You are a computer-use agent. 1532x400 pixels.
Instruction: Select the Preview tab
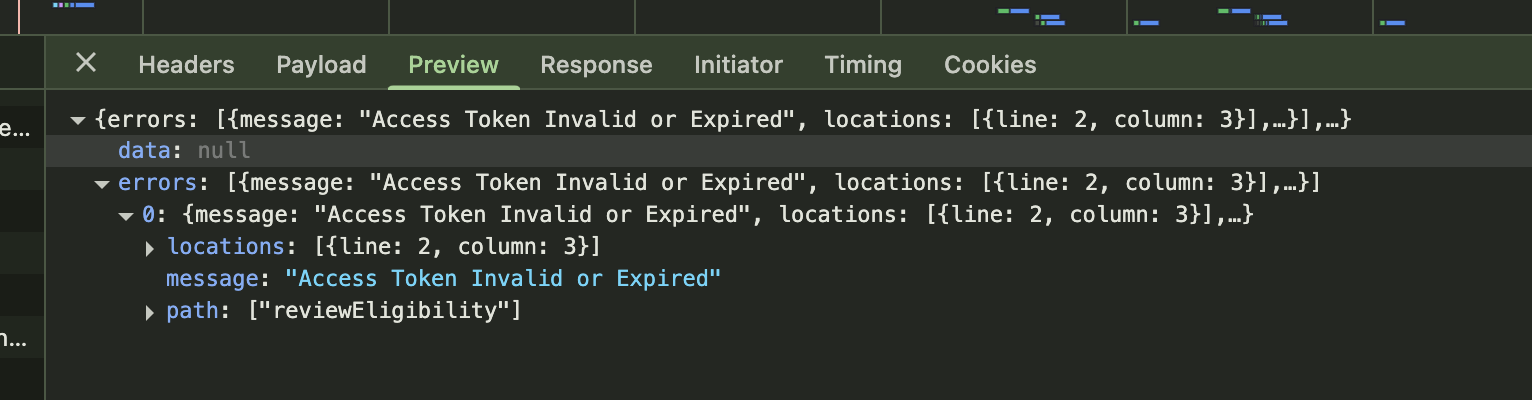[453, 65]
